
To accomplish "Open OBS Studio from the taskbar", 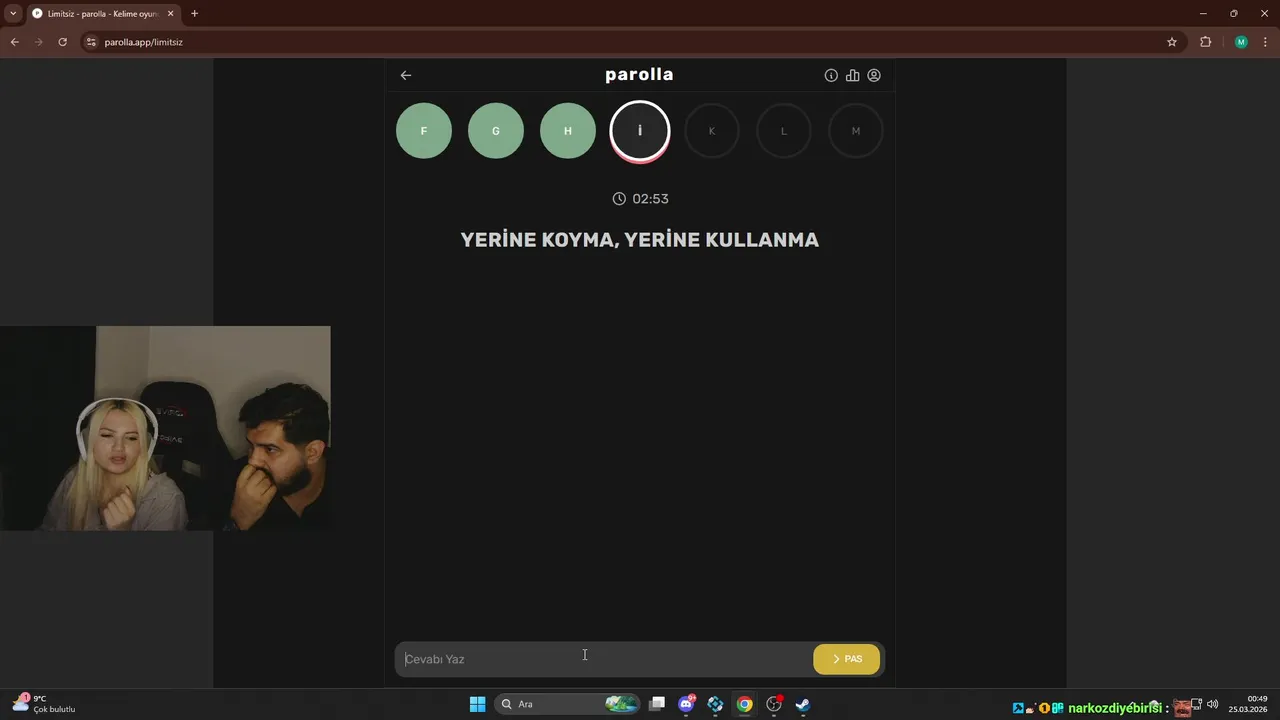I will coord(773,704).
